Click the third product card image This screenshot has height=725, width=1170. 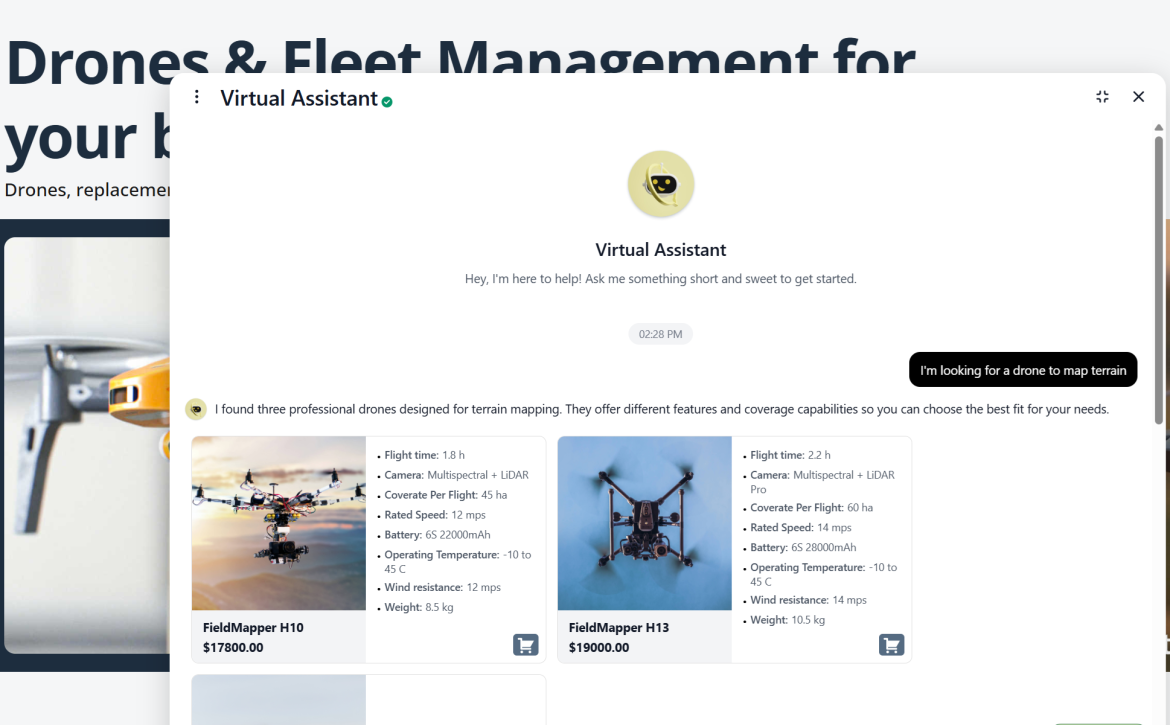point(279,700)
